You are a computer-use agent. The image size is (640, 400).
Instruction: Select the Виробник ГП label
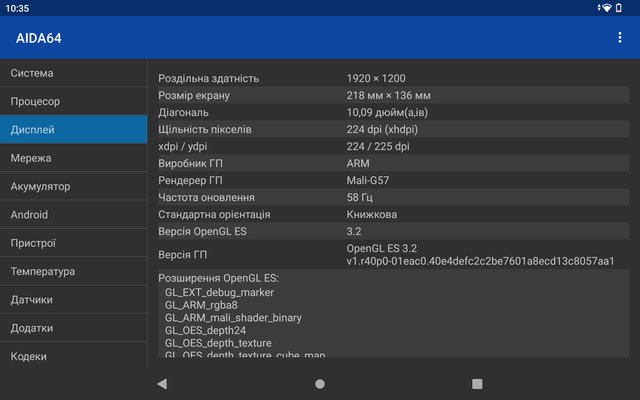point(191,164)
